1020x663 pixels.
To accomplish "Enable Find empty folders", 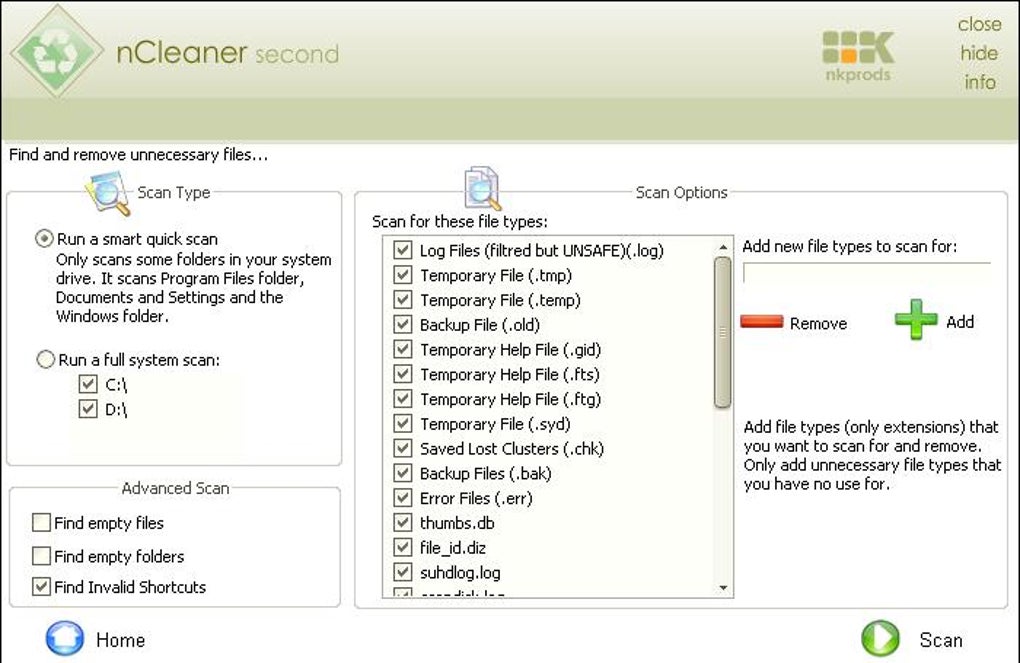I will (41, 556).
